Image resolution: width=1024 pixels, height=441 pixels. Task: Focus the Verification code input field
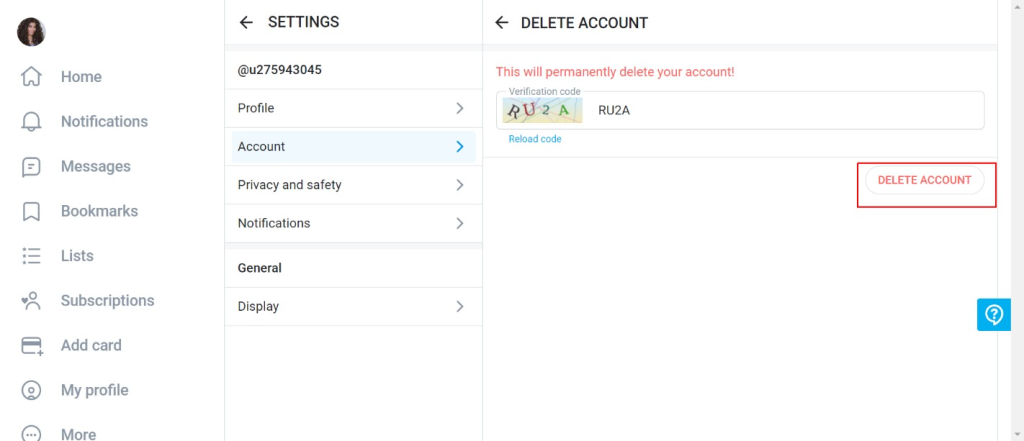(740, 110)
